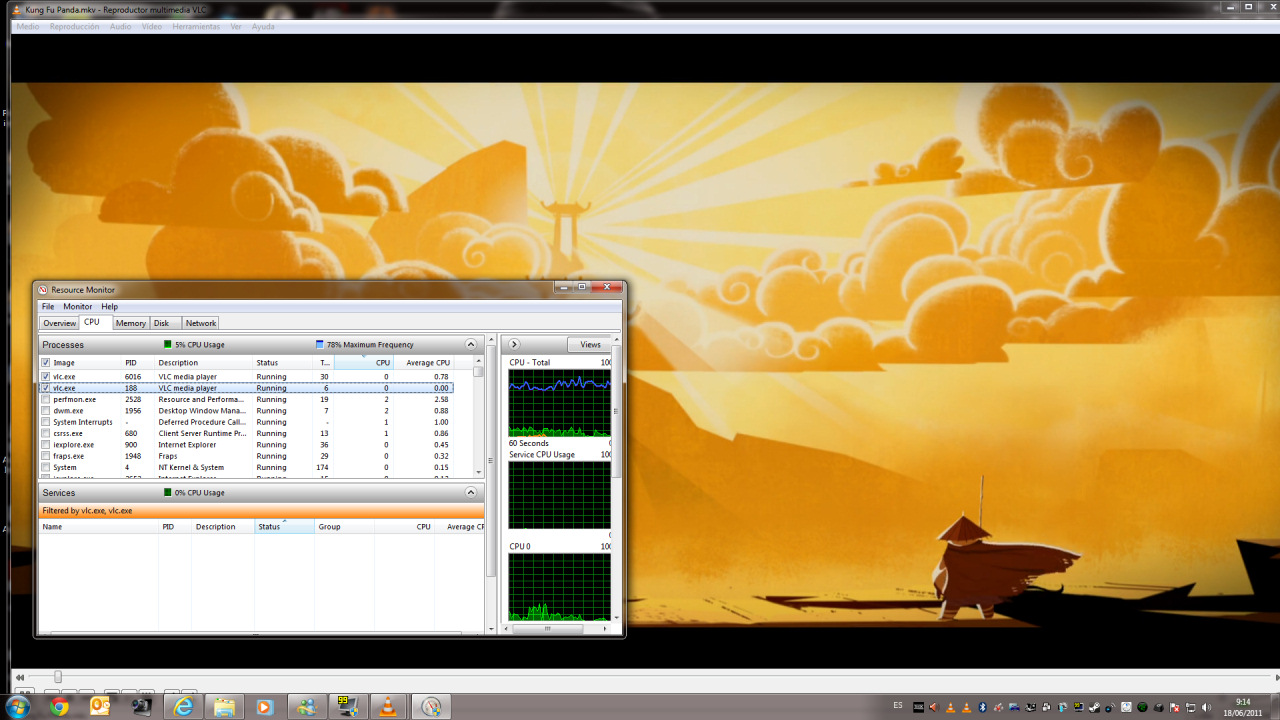Open the Views dropdown for graphs

(590, 345)
